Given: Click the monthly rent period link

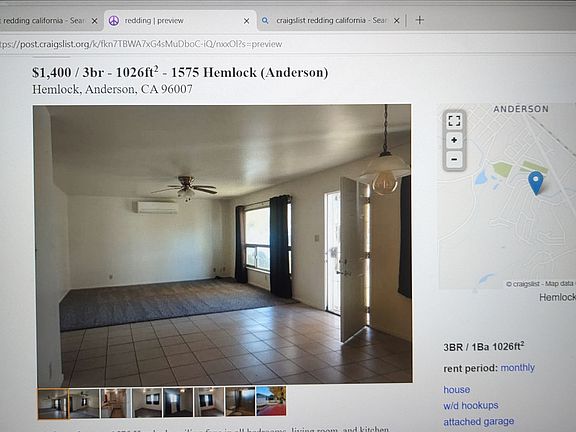Looking at the screenshot, I should click(x=517, y=368).
